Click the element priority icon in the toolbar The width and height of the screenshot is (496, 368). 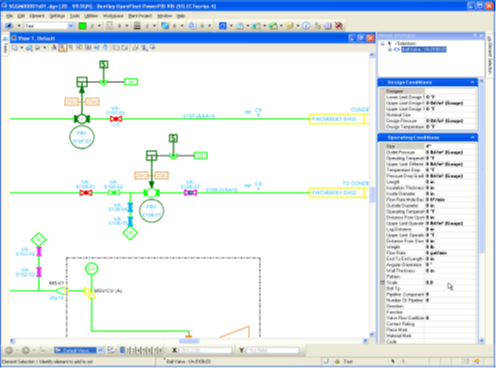(193, 26)
